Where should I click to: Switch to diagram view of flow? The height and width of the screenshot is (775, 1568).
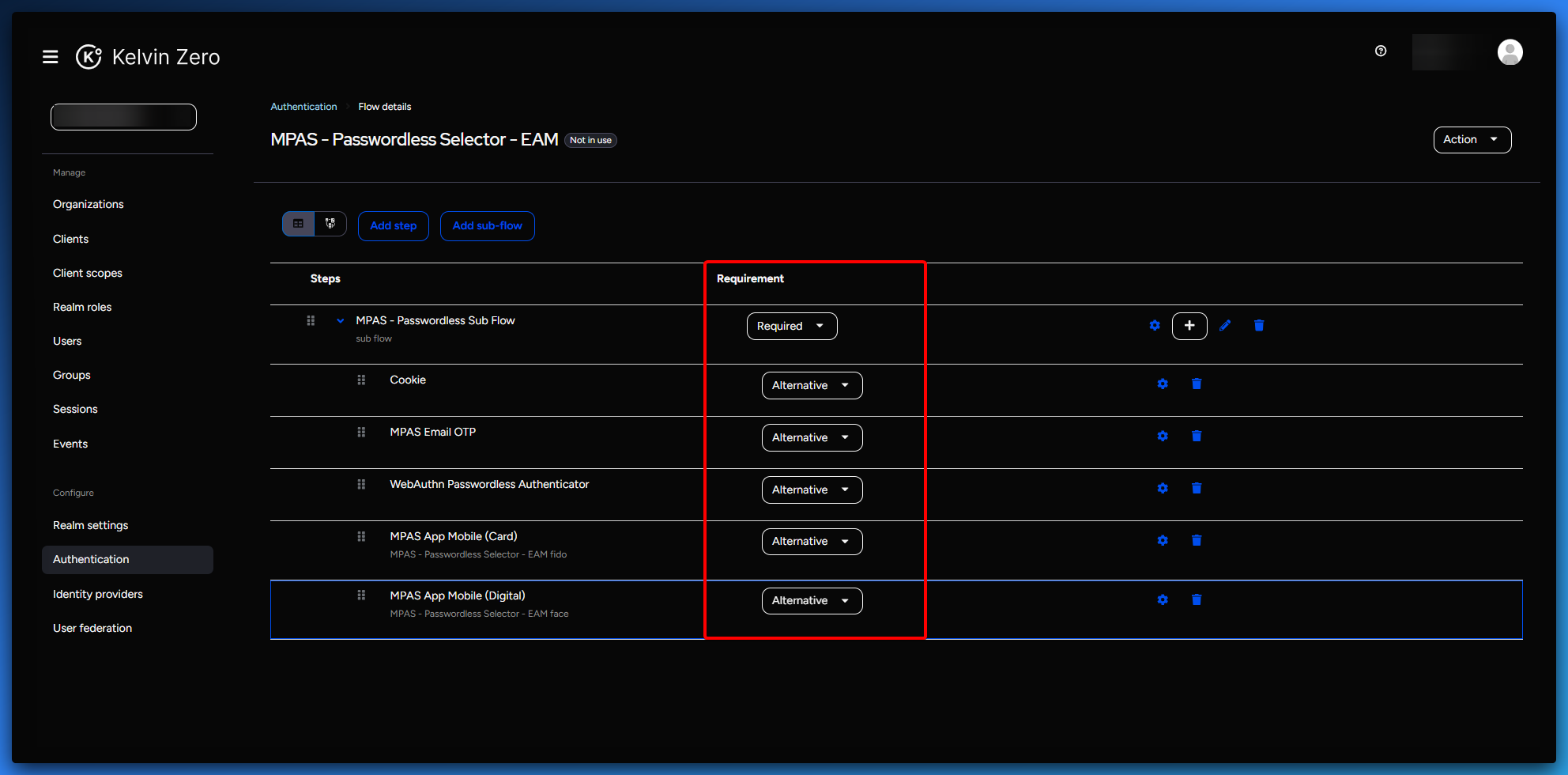pos(330,224)
